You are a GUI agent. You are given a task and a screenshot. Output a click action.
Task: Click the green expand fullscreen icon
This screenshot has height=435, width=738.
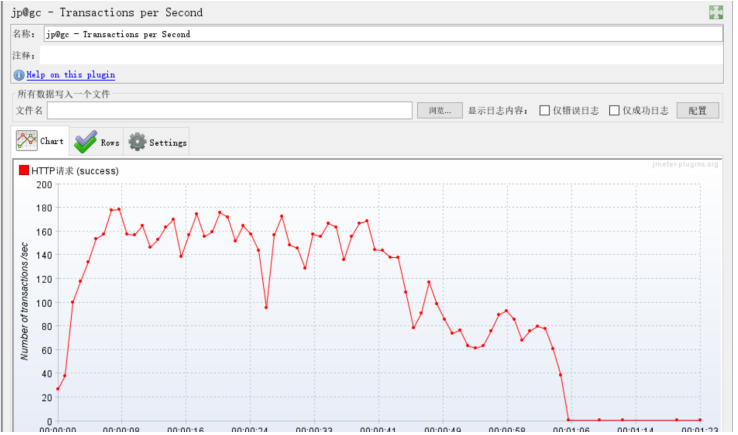(x=715, y=13)
